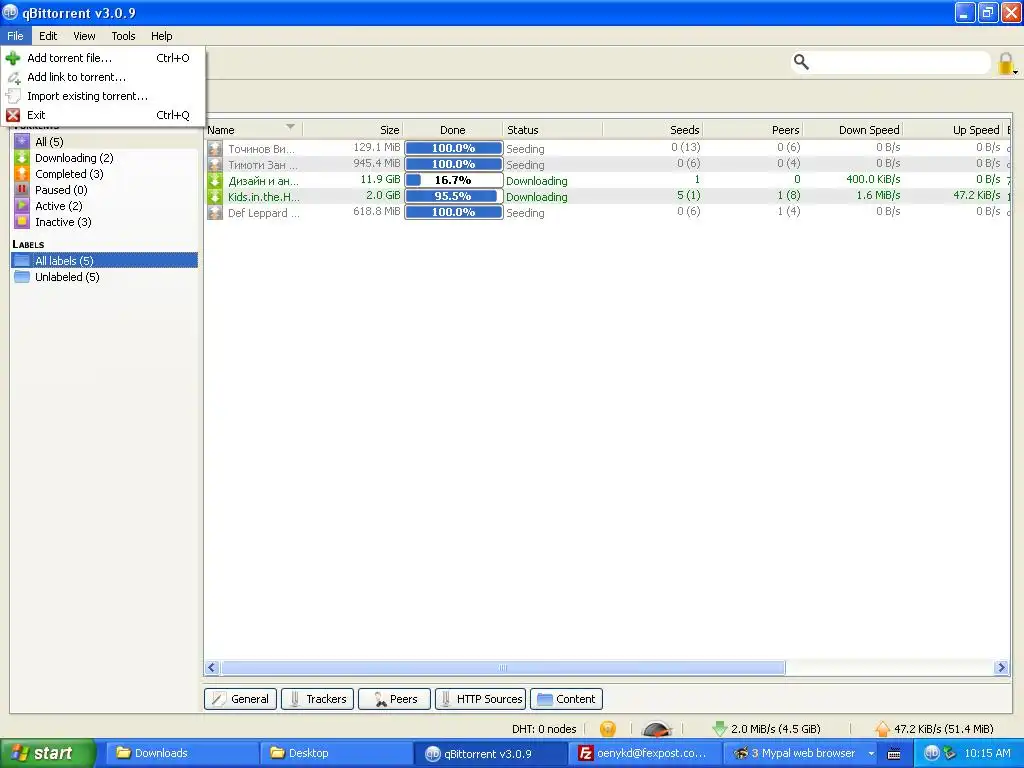The width and height of the screenshot is (1024, 768).
Task: Switch to Downloads taskbar window
Action: pyautogui.click(x=181, y=753)
